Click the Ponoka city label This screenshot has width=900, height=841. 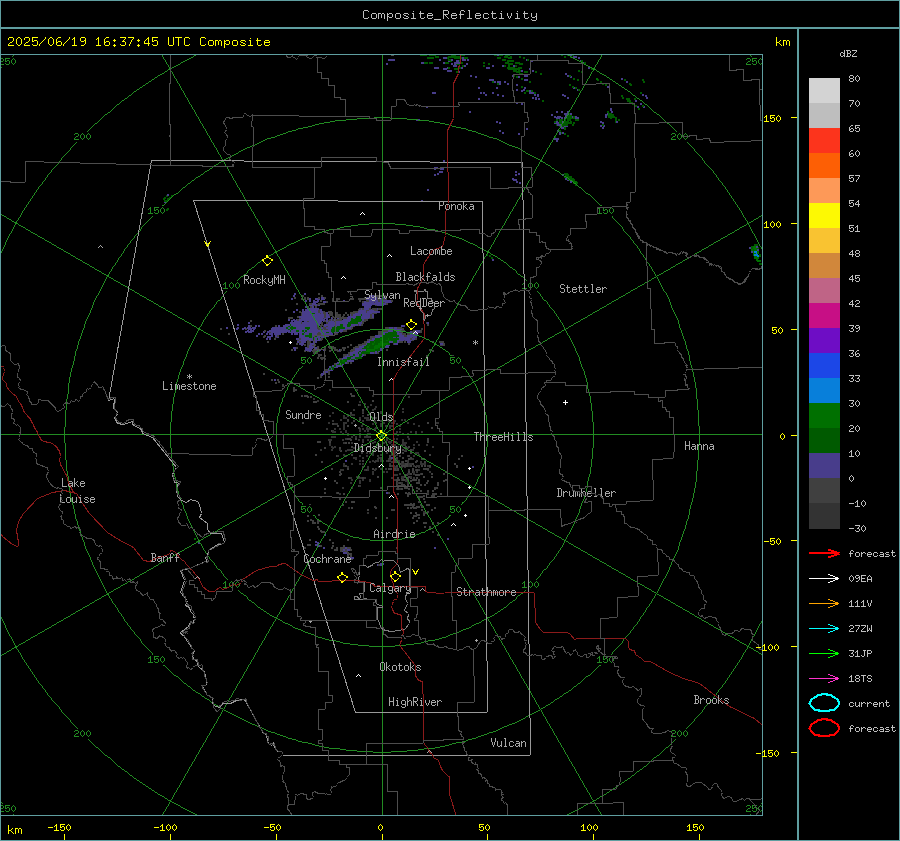(x=456, y=206)
